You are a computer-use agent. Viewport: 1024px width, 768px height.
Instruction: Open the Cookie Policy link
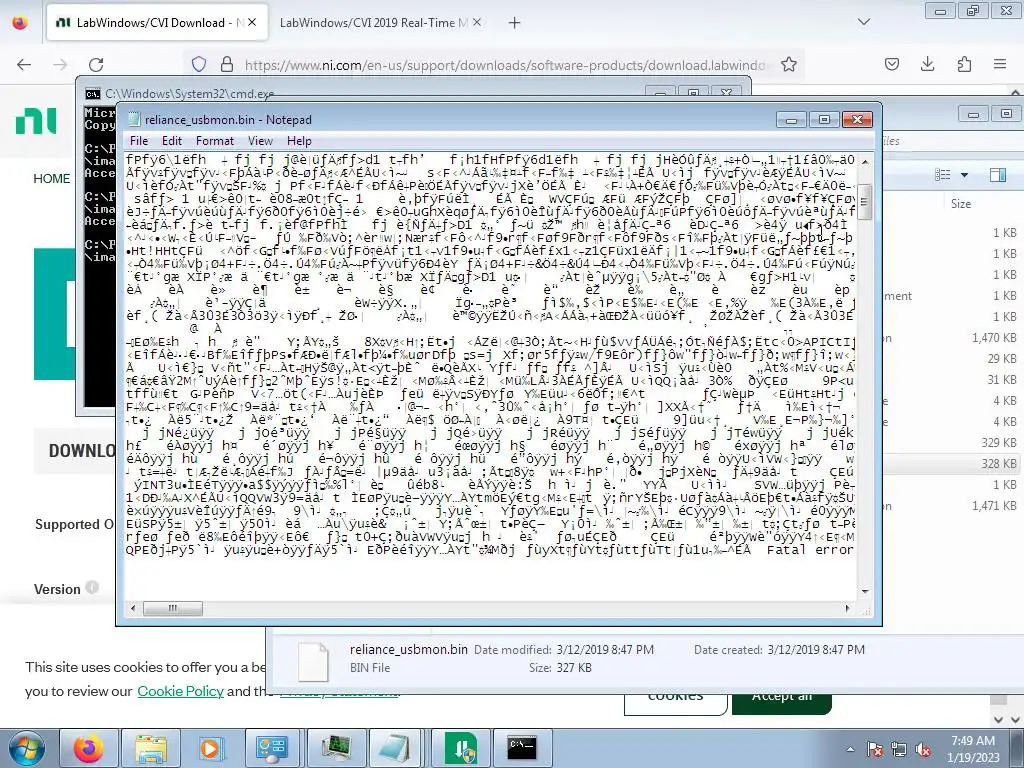click(180, 691)
